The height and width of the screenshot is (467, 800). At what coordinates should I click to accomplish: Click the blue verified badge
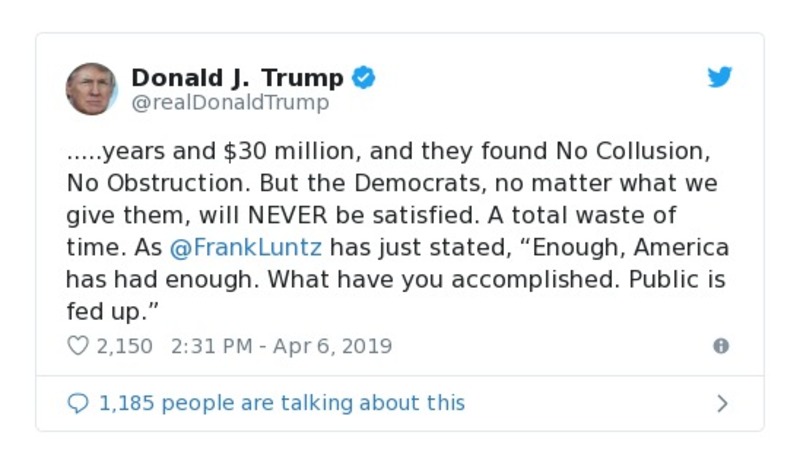coord(363,78)
